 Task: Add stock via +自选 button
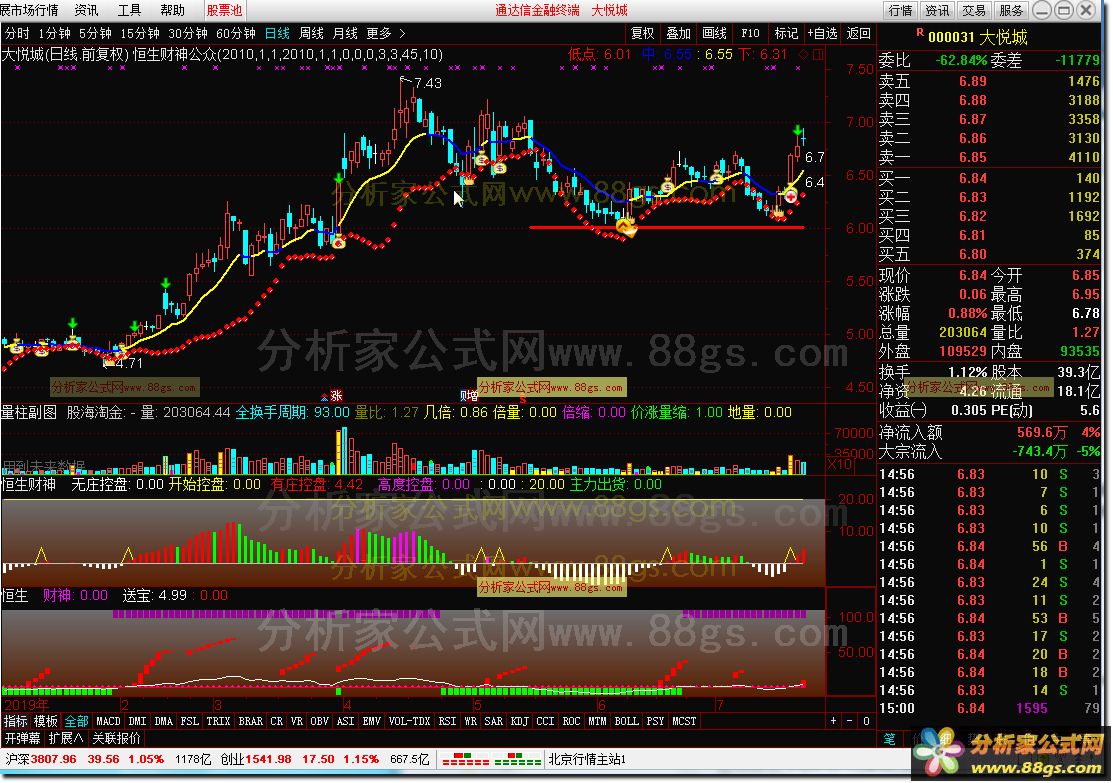(822, 33)
